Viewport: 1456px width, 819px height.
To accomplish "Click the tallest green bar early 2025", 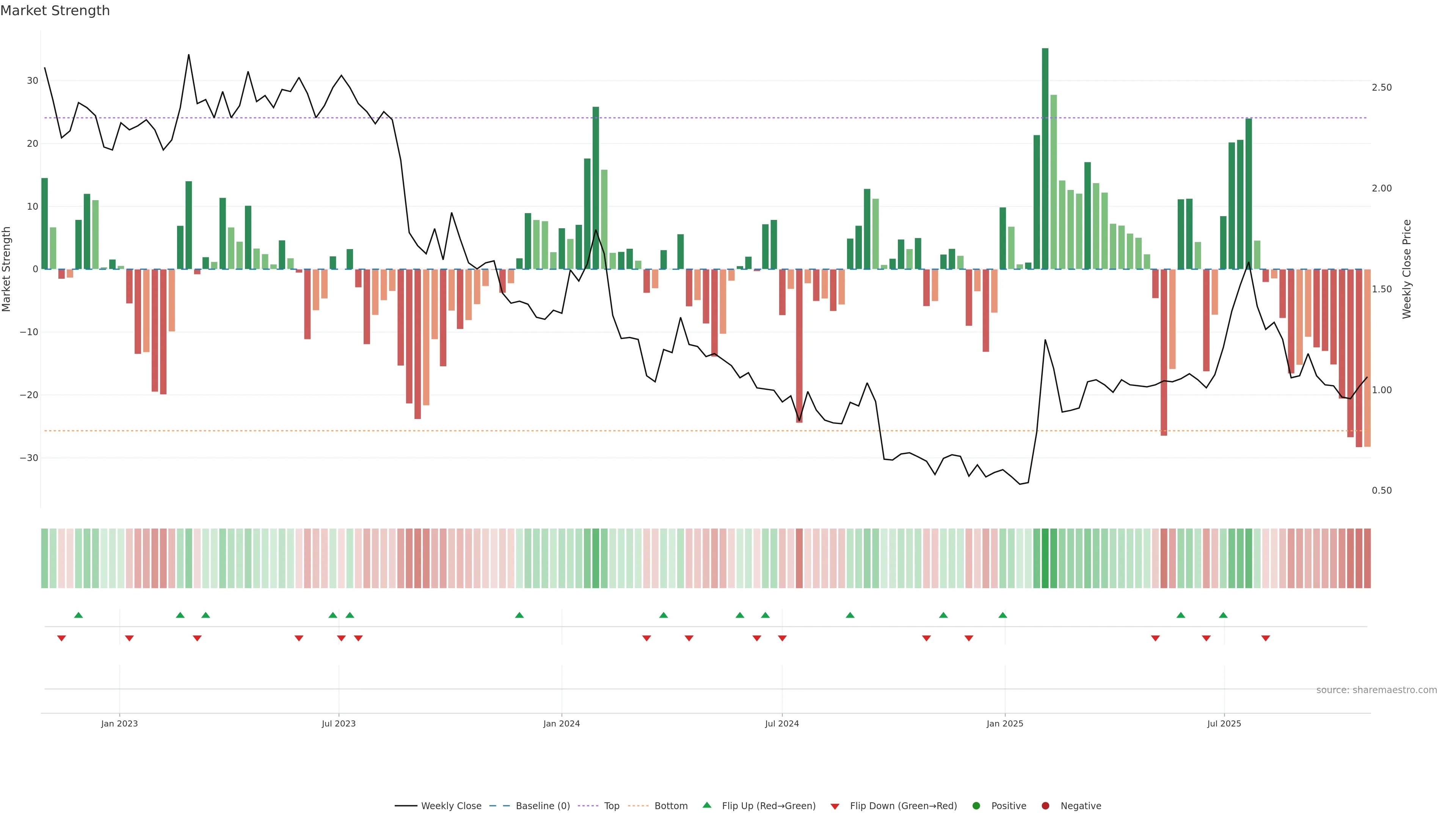I will (x=1045, y=158).
